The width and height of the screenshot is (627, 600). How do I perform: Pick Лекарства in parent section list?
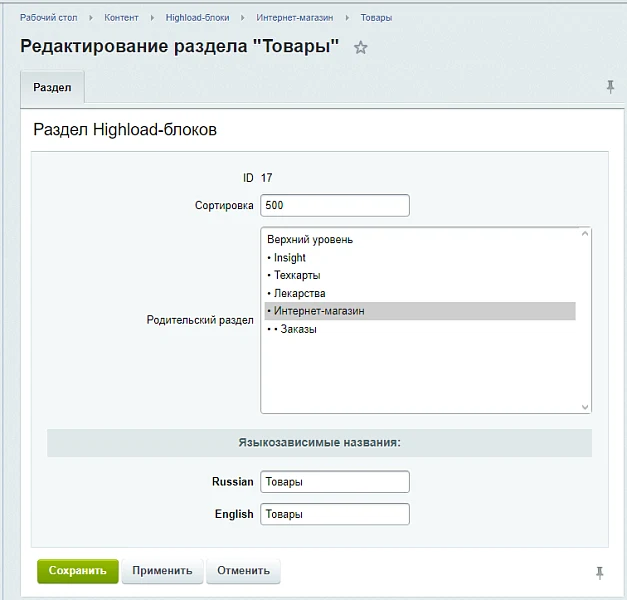pos(420,293)
